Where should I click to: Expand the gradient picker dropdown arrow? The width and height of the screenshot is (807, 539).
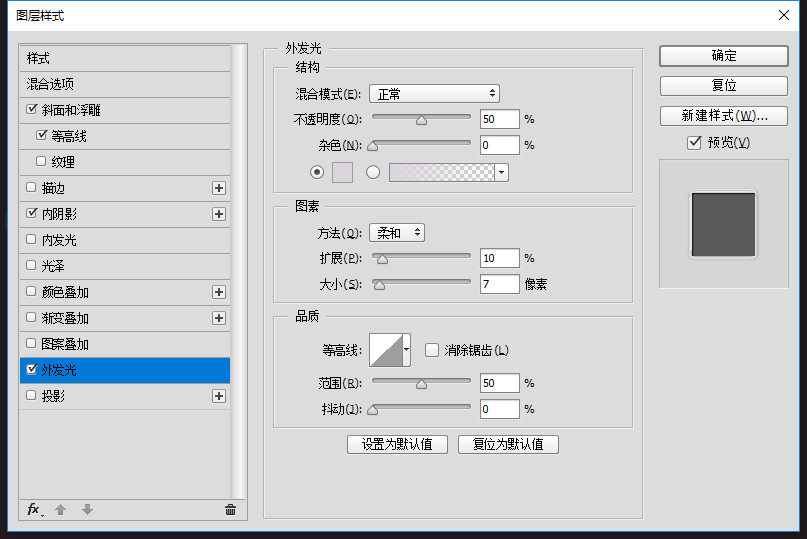[x=501, y=172]
